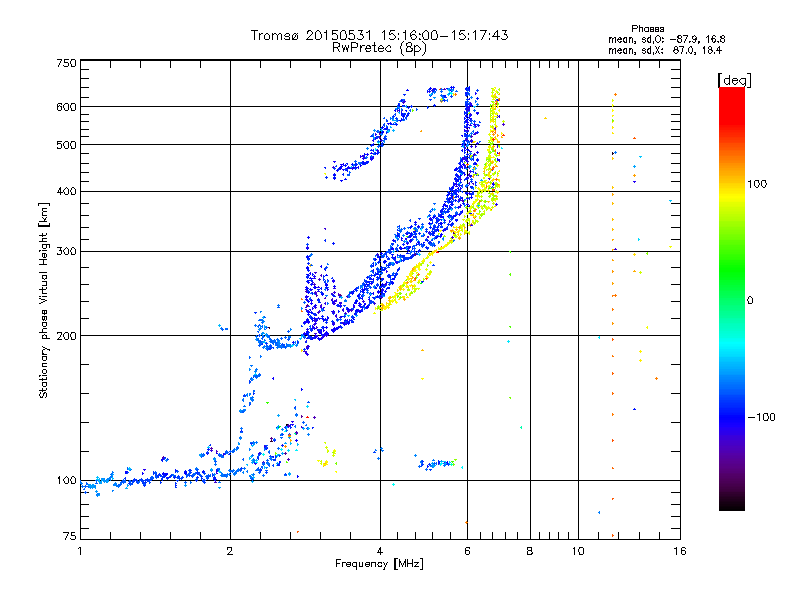
Task: Click the colorbar label '100'
Action: click(x=757, y=184)
